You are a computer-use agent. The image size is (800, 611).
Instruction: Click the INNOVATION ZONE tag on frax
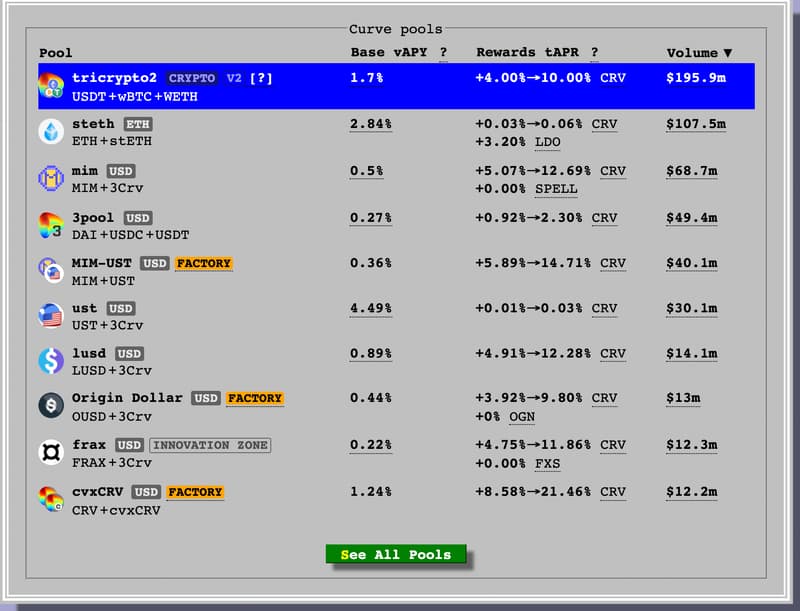pos(211,445)
